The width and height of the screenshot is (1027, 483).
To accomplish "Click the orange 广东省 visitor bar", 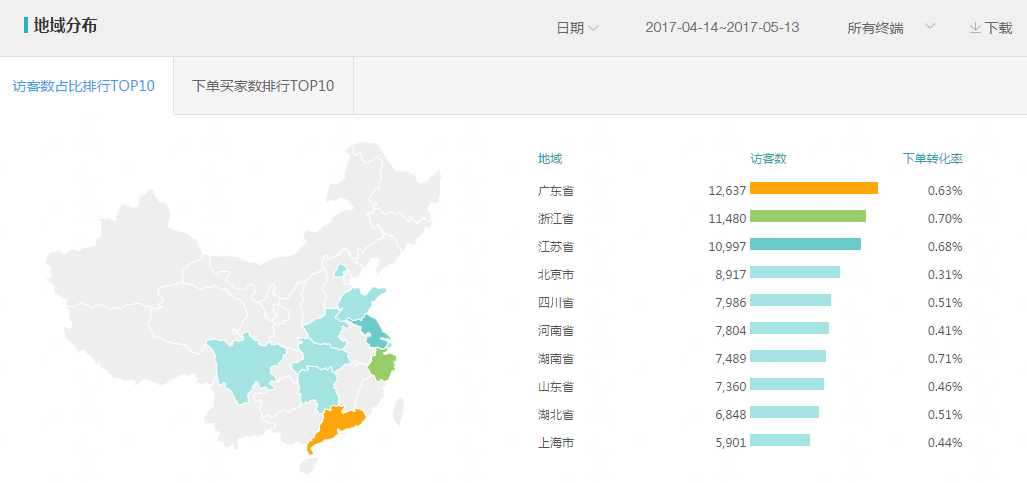I will [x=813, y=188].
